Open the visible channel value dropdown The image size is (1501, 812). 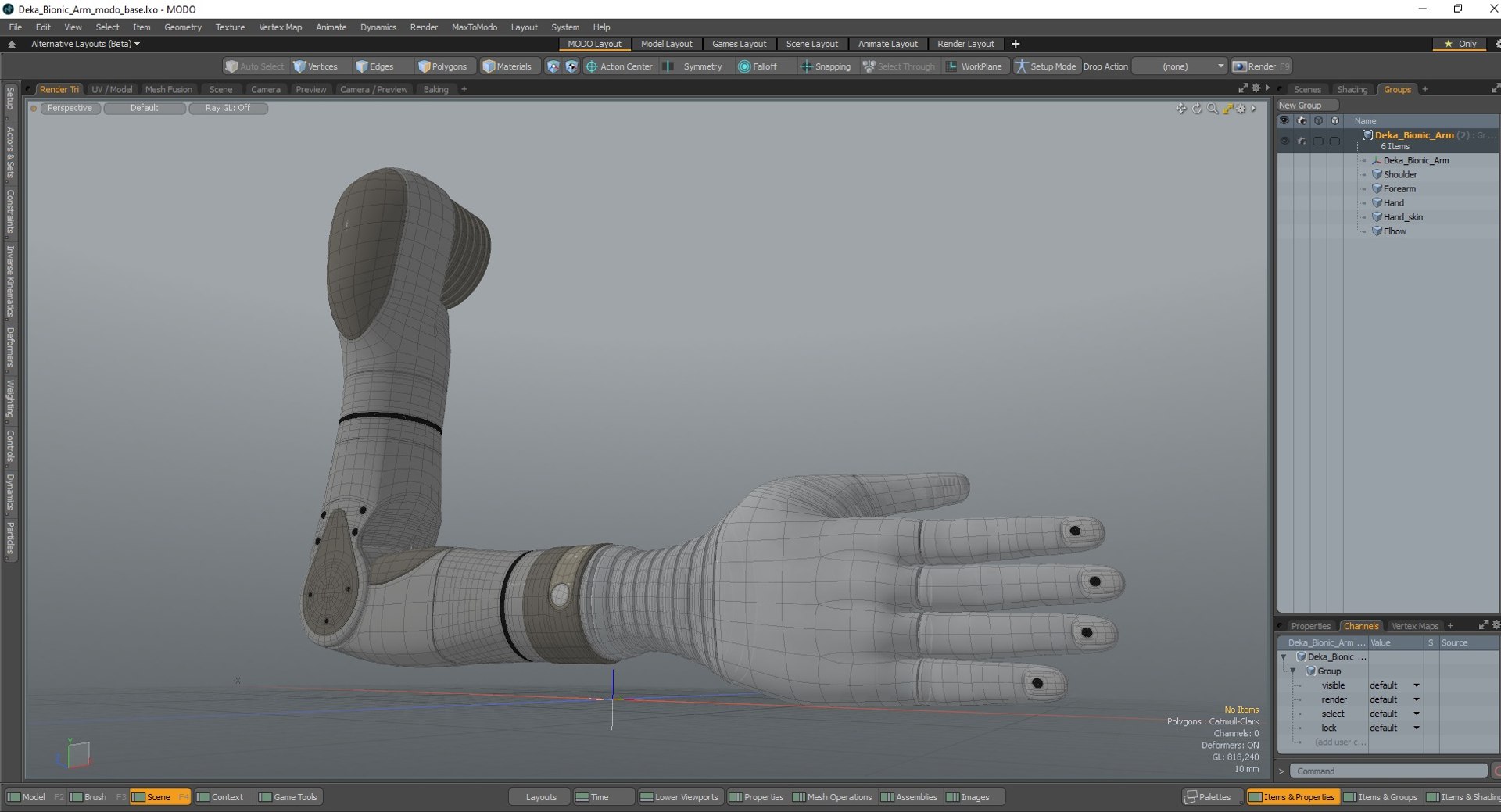(1394, 685)
